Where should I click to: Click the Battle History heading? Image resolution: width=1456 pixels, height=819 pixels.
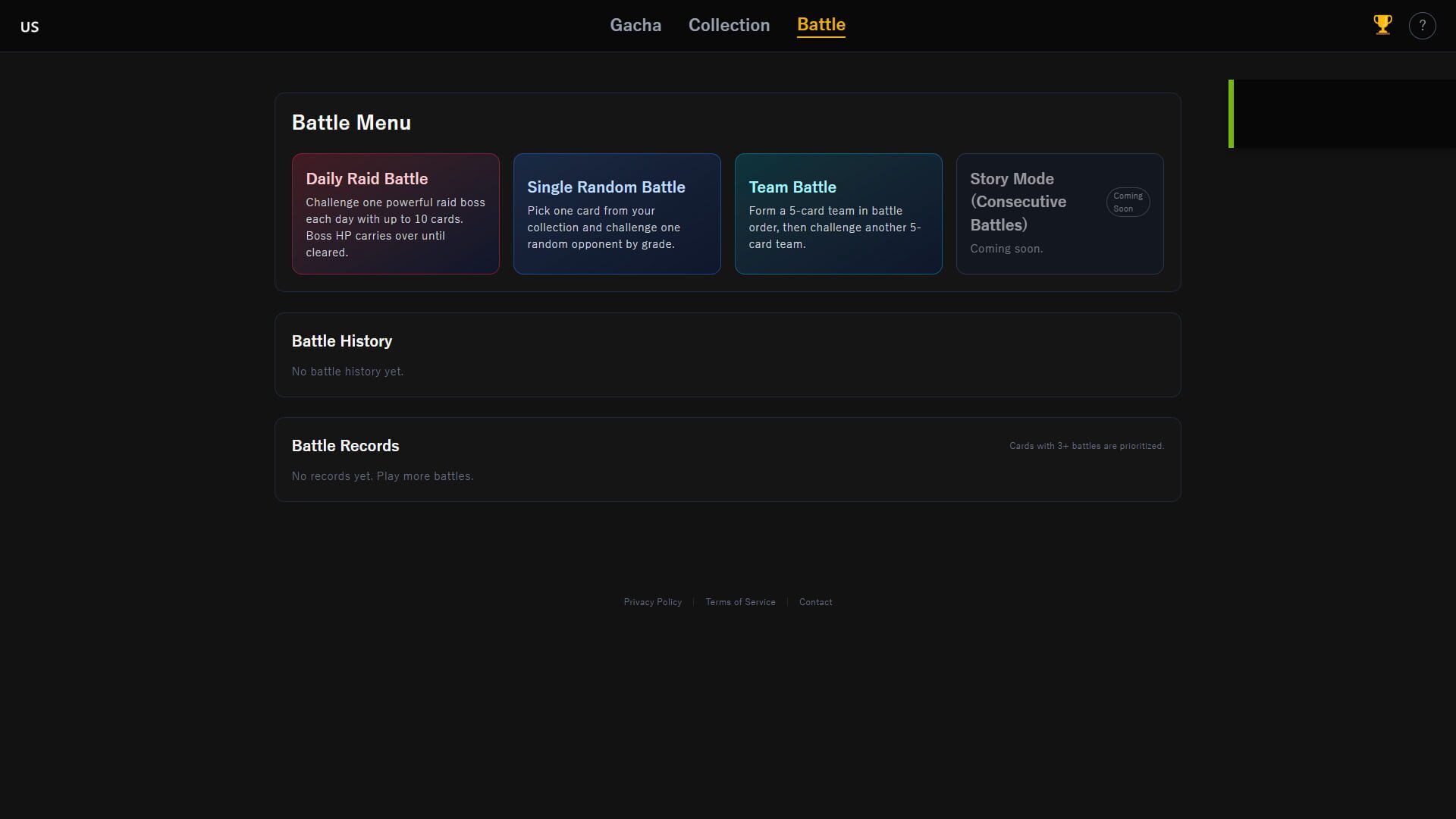[x=342, y=341]
